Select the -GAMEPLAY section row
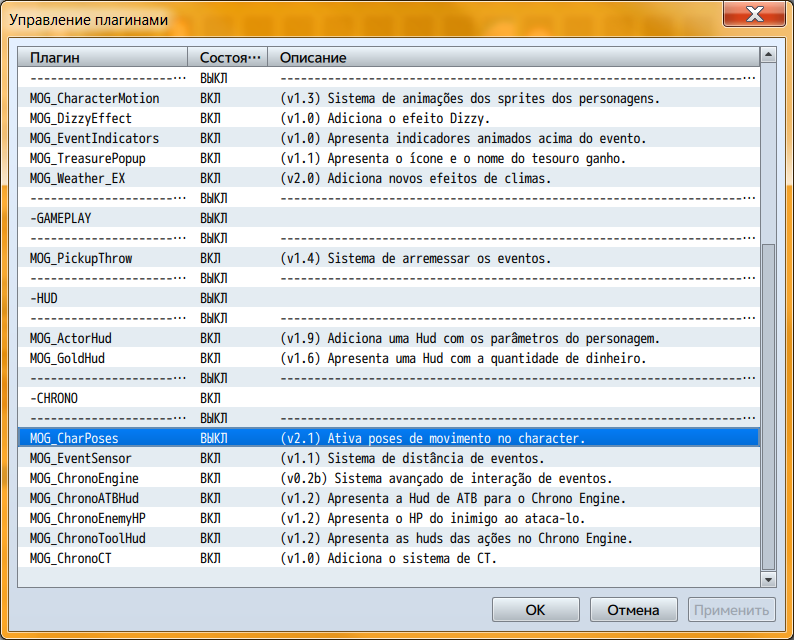This screenshot has width=794, height=640. (62, 218)
